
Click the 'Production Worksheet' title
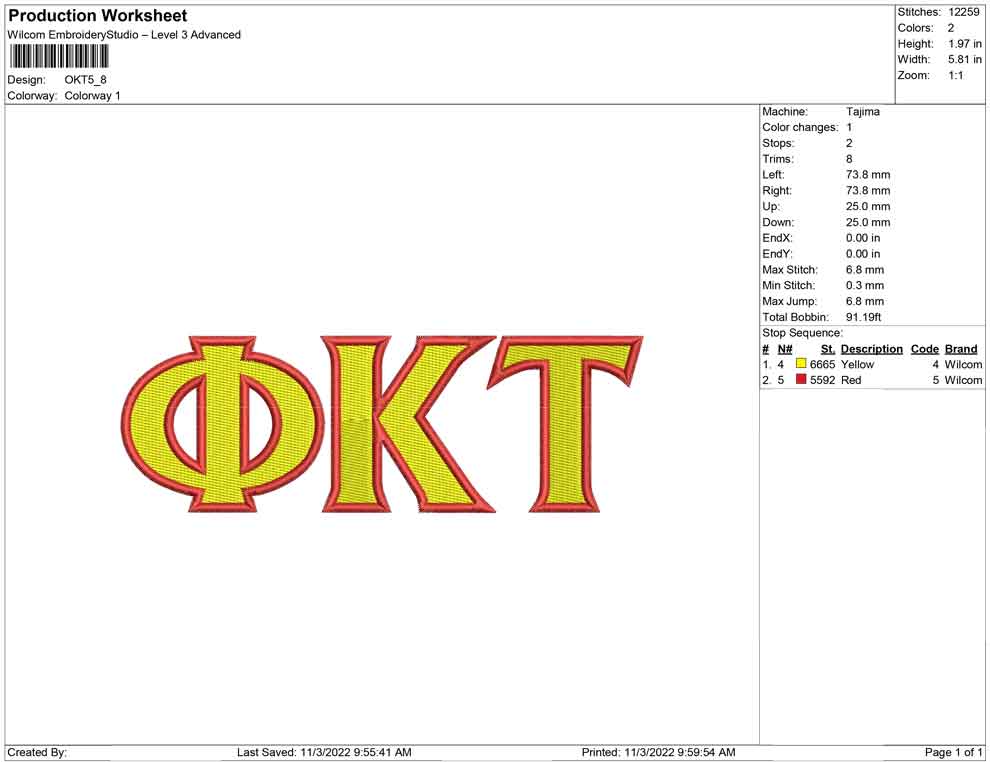98,16
